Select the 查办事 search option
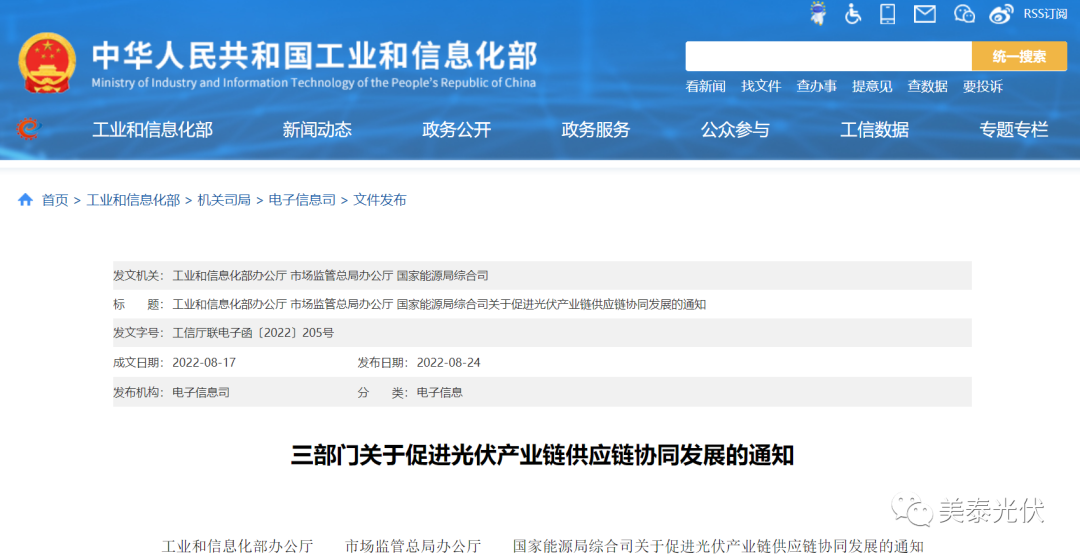This screenshot has height=558, width=1080. pyautogui.click(x=817, y=87)
